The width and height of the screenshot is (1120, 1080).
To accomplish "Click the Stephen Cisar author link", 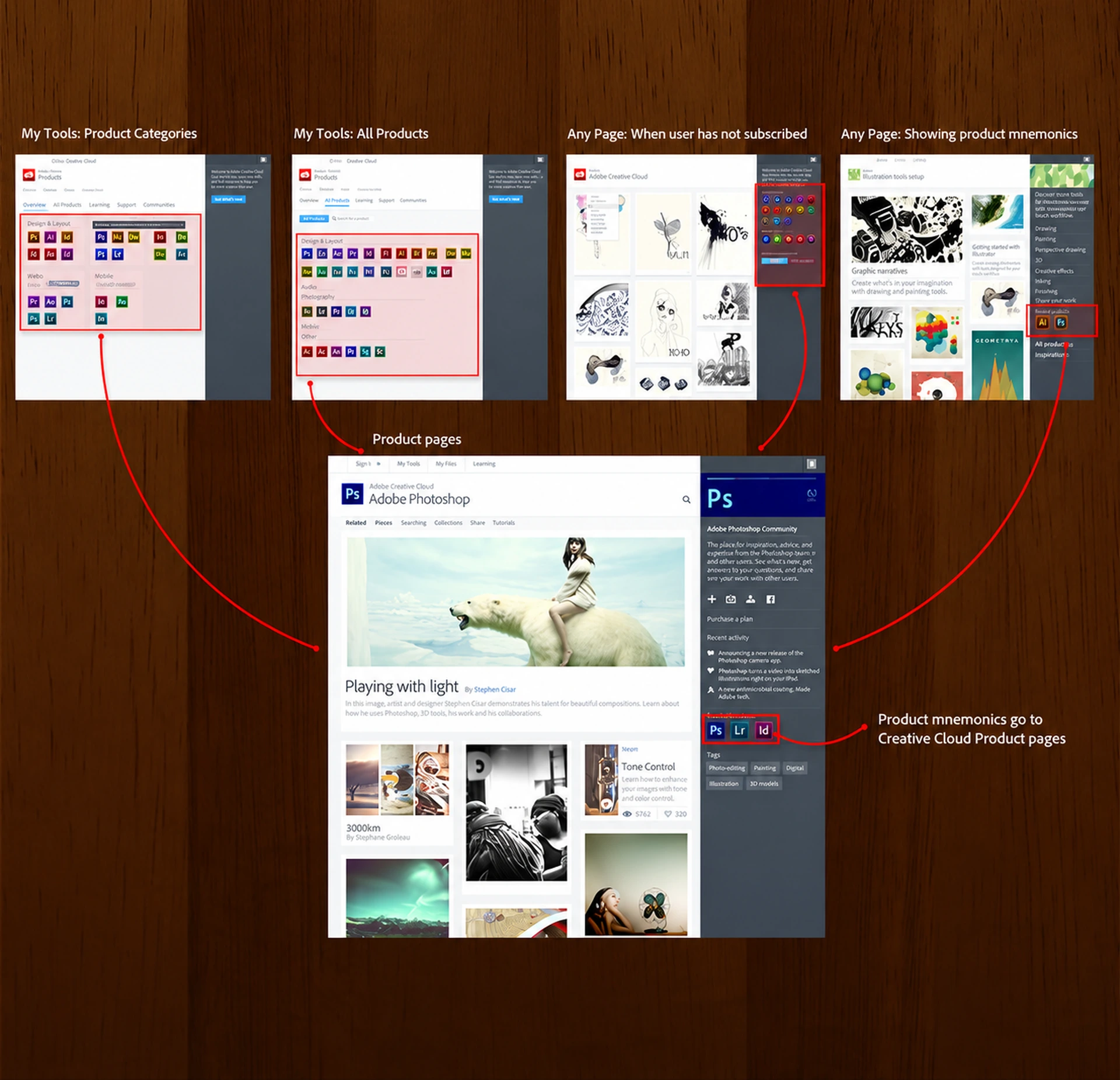I will [495, 690].
